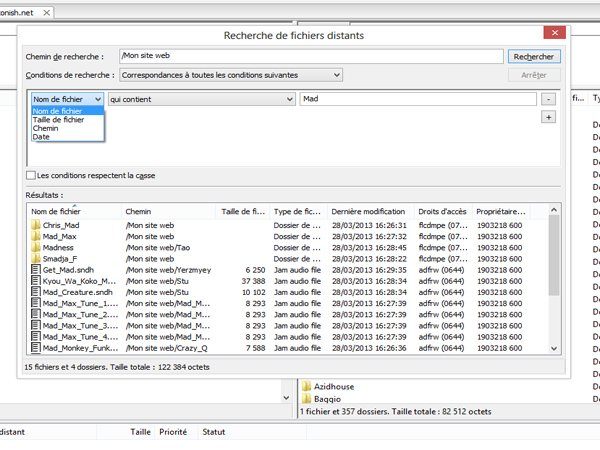
Task: Choose 'Taille de fichier' from the list
Action: [67, 120]
